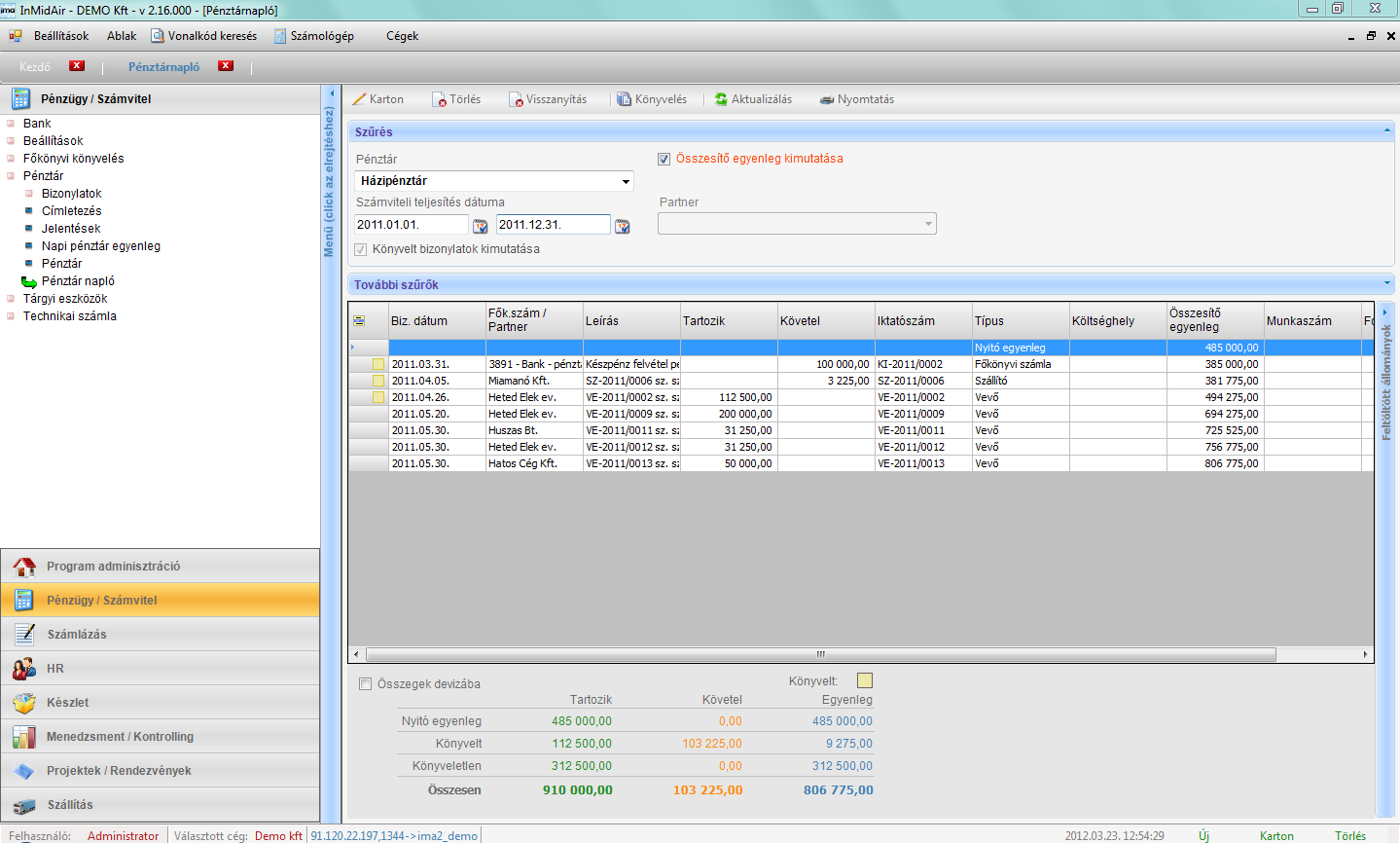This screenshot has height=843, width=1400.
Task: Expand the További szűrők section
Action: click(x=1386, y=283)
